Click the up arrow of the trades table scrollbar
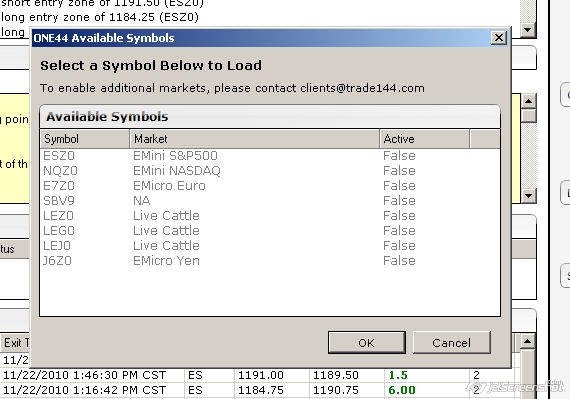Screen dimensions: 570x399 527,342
